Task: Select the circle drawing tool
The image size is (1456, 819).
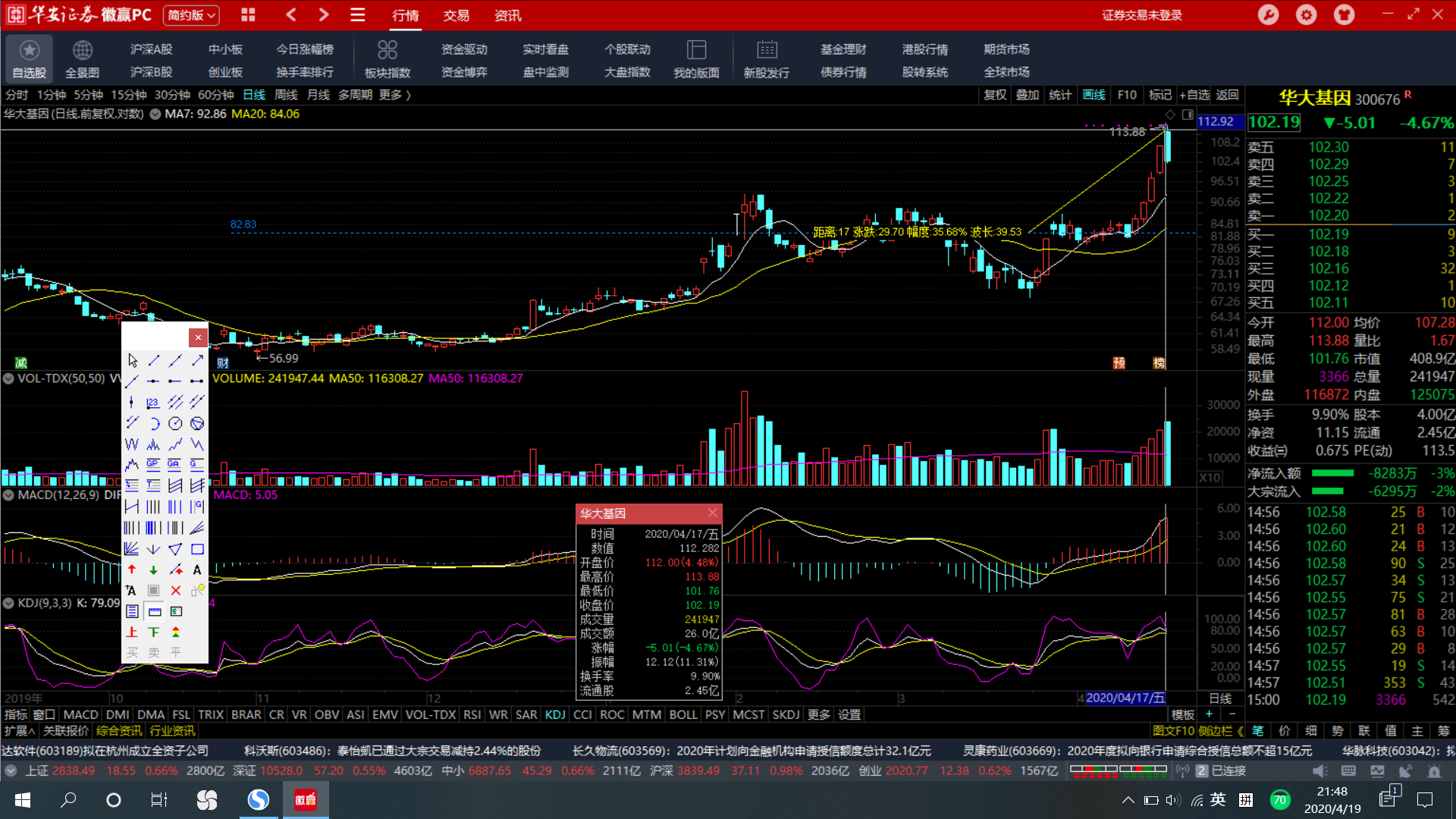Action: tap(175, 423)
